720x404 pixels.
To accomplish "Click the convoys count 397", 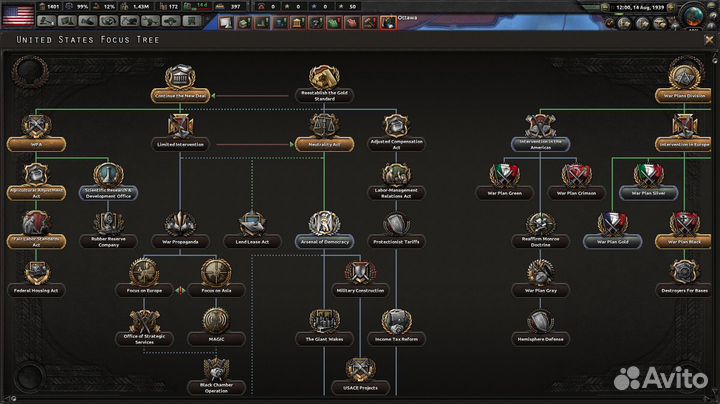I will point(235,7).
